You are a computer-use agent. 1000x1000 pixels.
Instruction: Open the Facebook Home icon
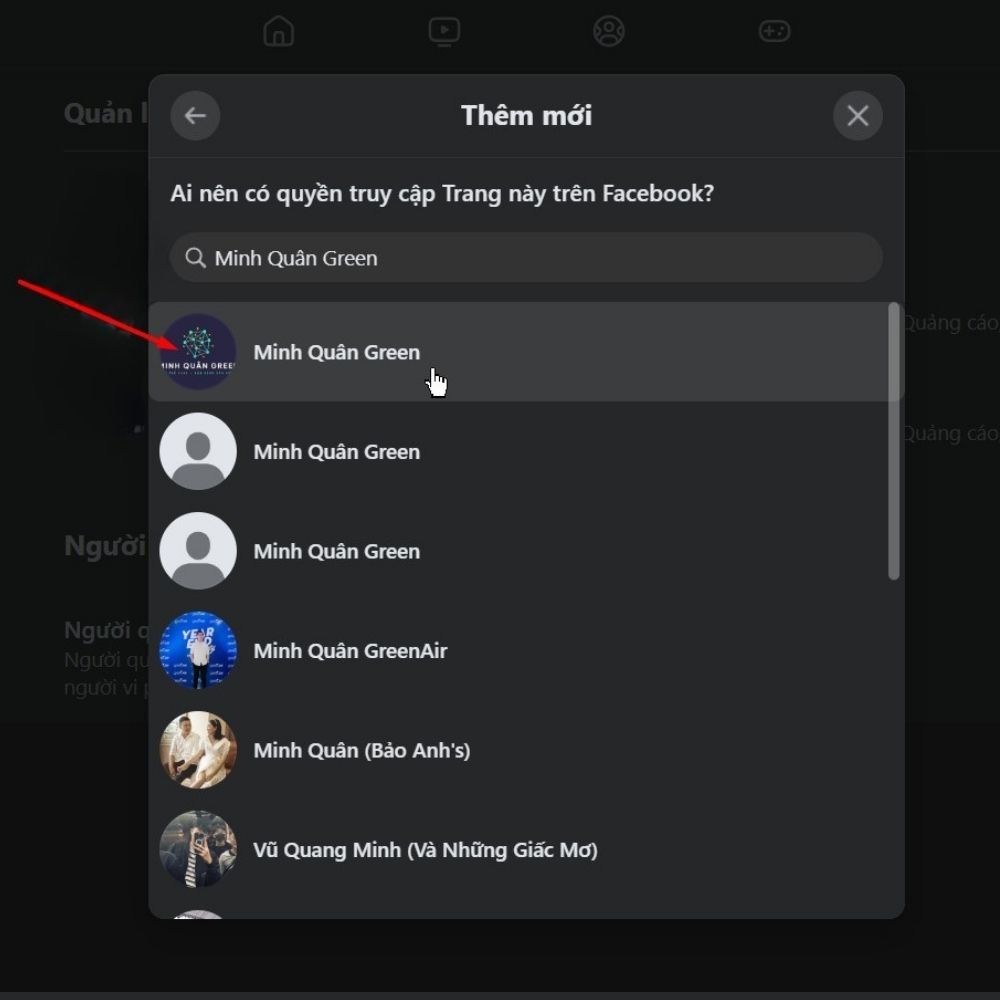point(279,31)
